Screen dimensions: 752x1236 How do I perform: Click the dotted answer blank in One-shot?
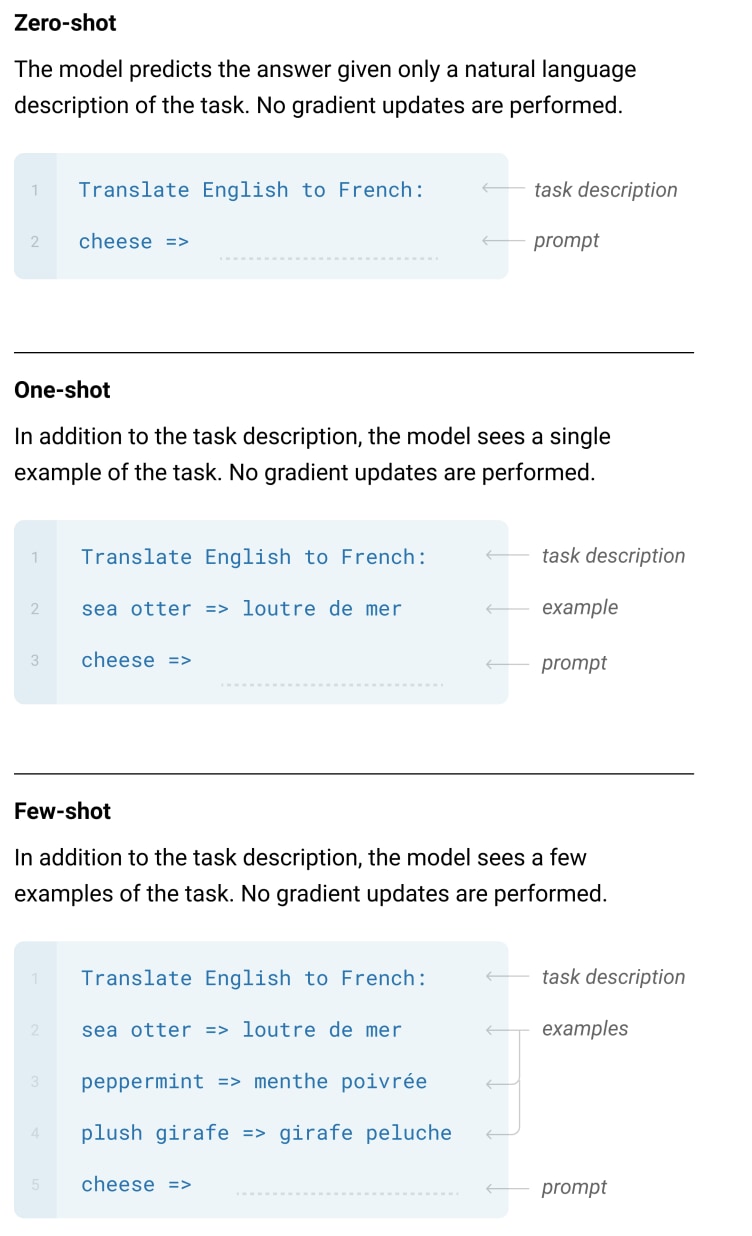[330, 684]
